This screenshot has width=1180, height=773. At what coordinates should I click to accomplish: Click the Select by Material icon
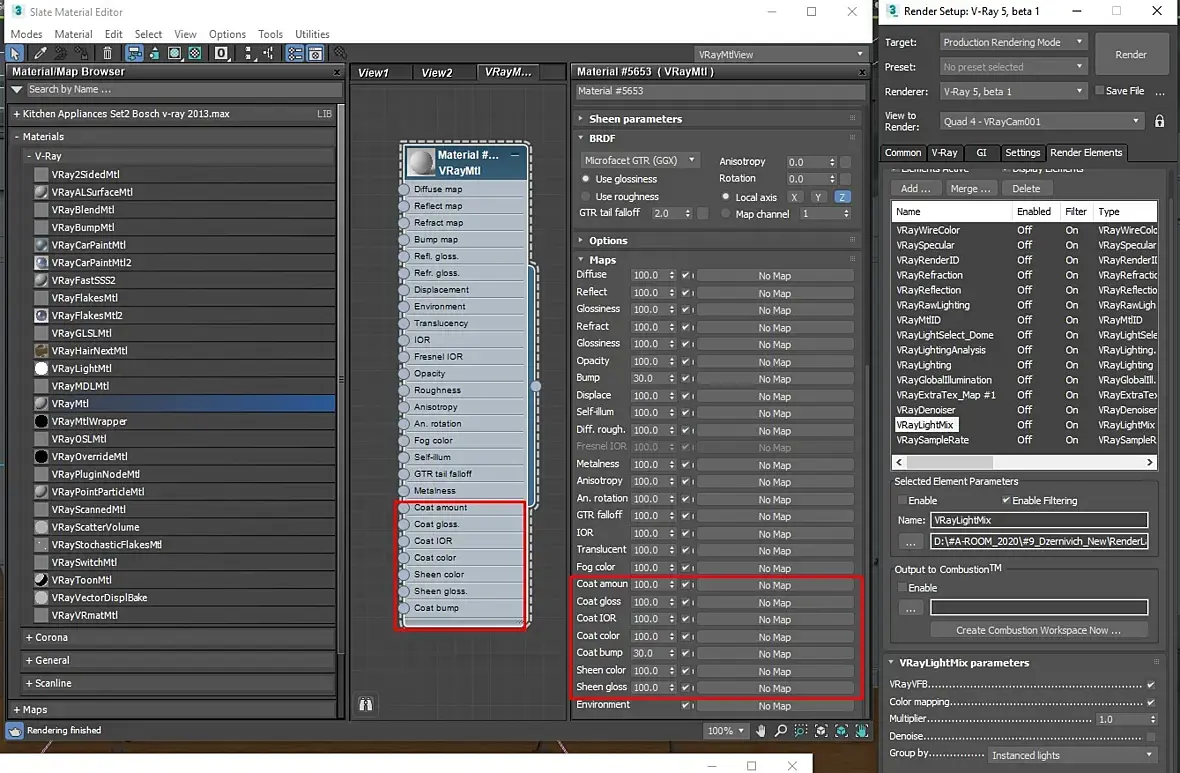pyautogui.click(x=340, y=53)
